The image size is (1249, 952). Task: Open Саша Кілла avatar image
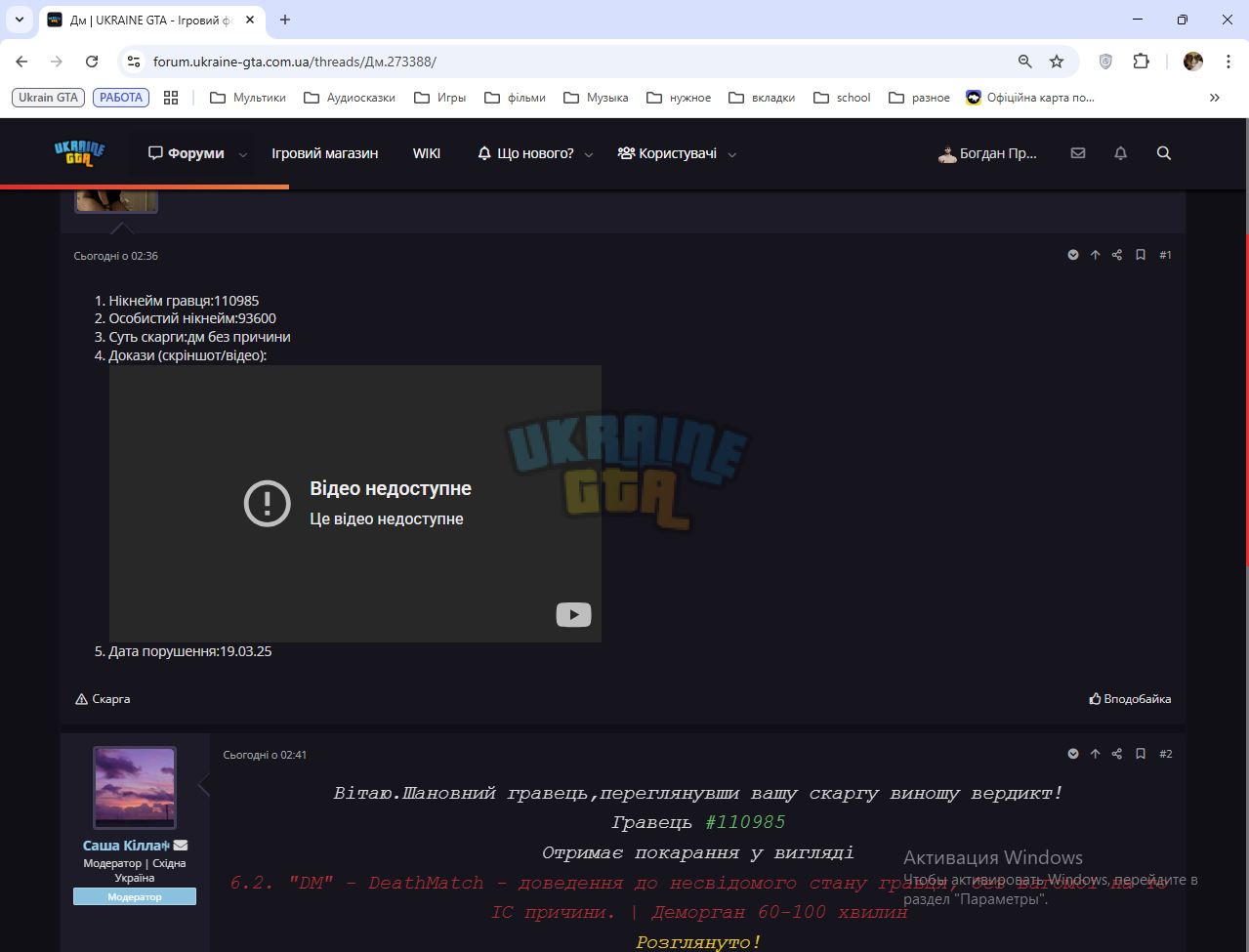tap(135, 789)
